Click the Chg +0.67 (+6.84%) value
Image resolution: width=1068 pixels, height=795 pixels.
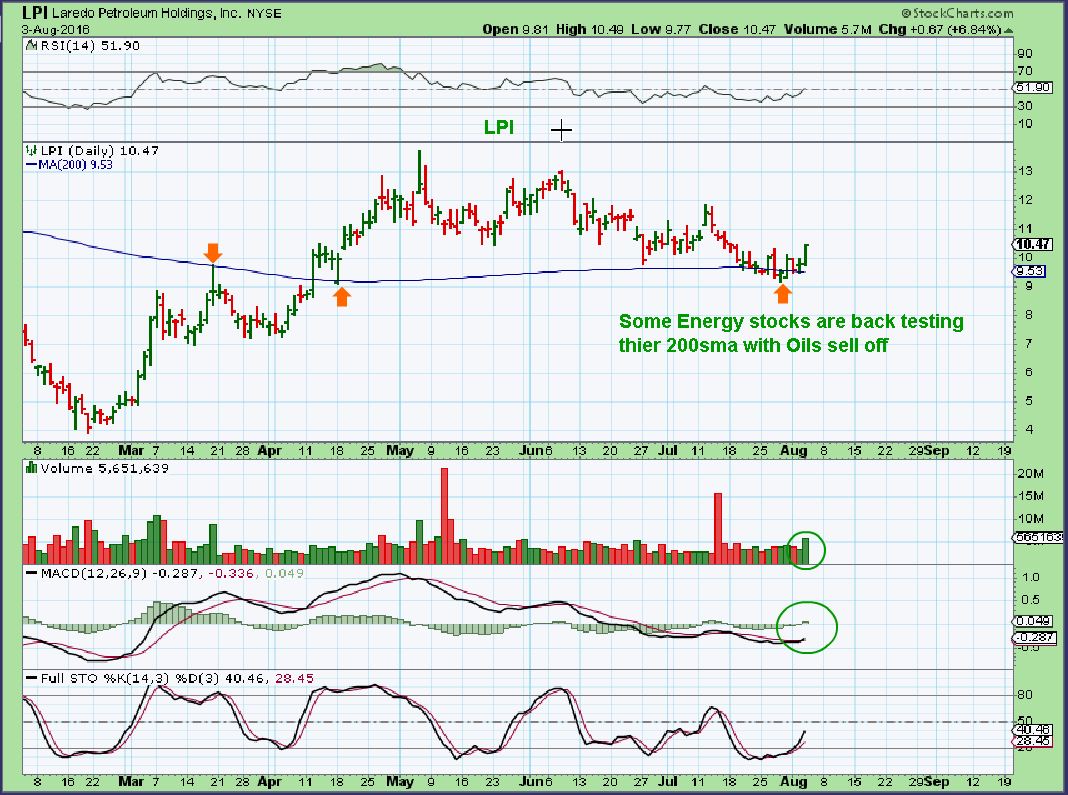pos(940,29)
